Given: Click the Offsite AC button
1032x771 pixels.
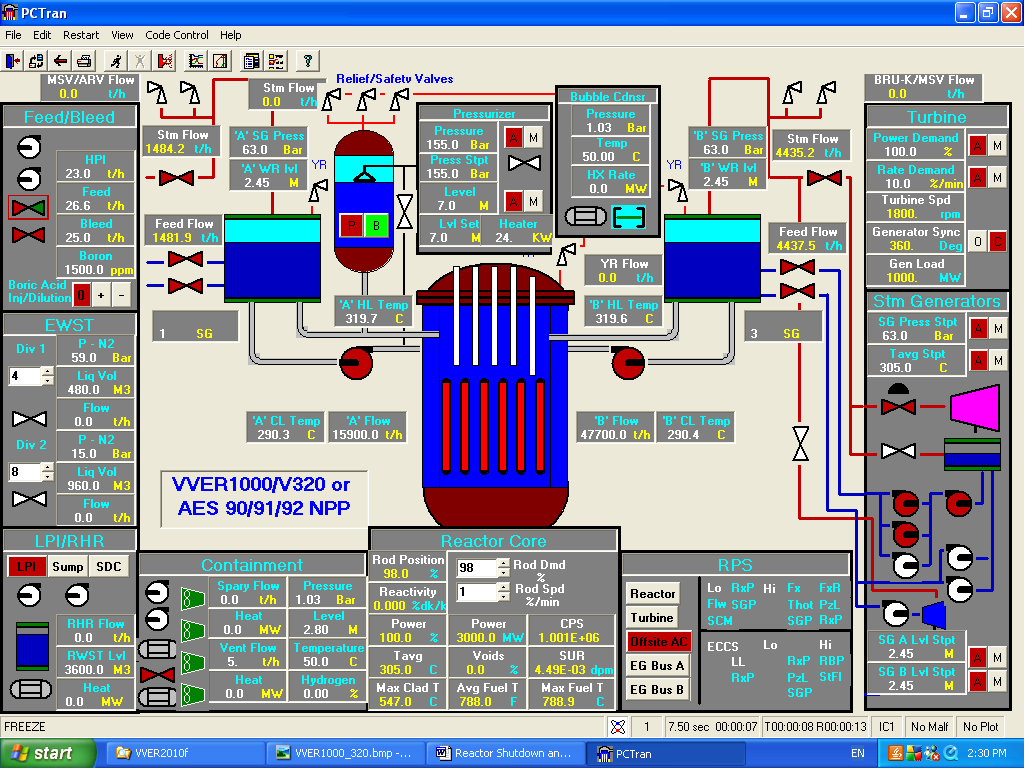Looking at the screenshot, I should point(658,641).
